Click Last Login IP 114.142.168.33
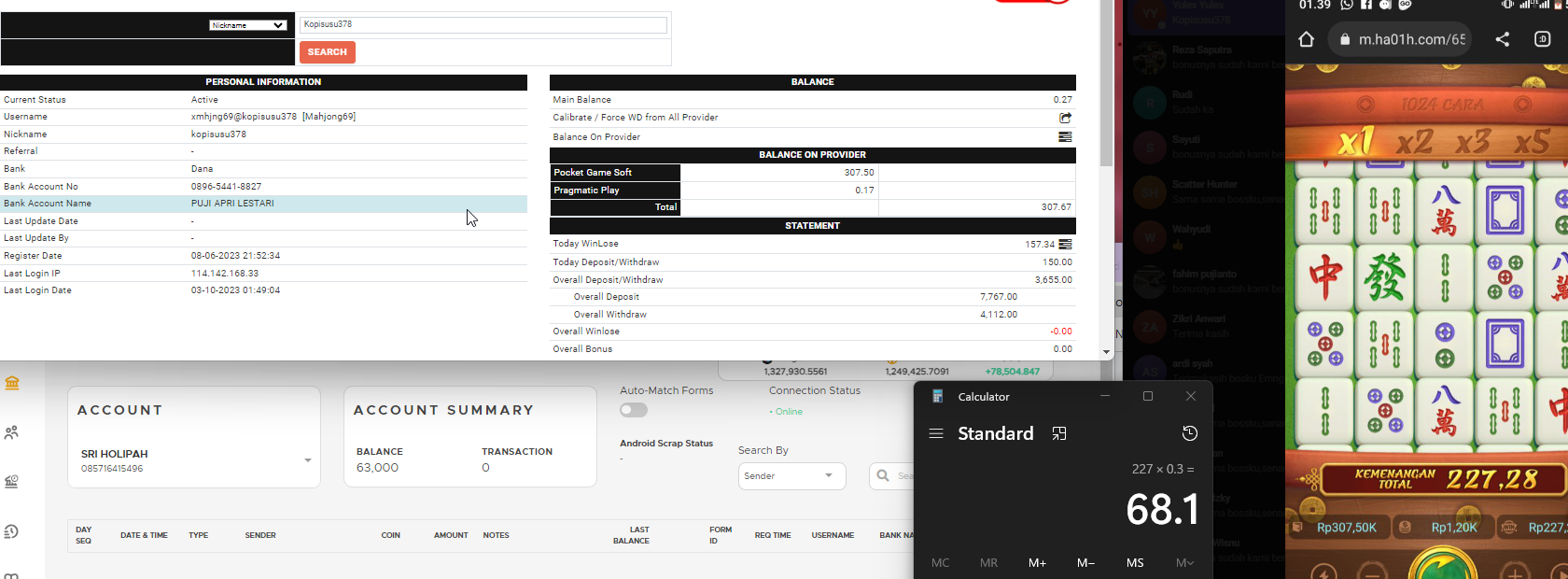The height and width of the screenshot is (579, 1568). pos(225,274)
